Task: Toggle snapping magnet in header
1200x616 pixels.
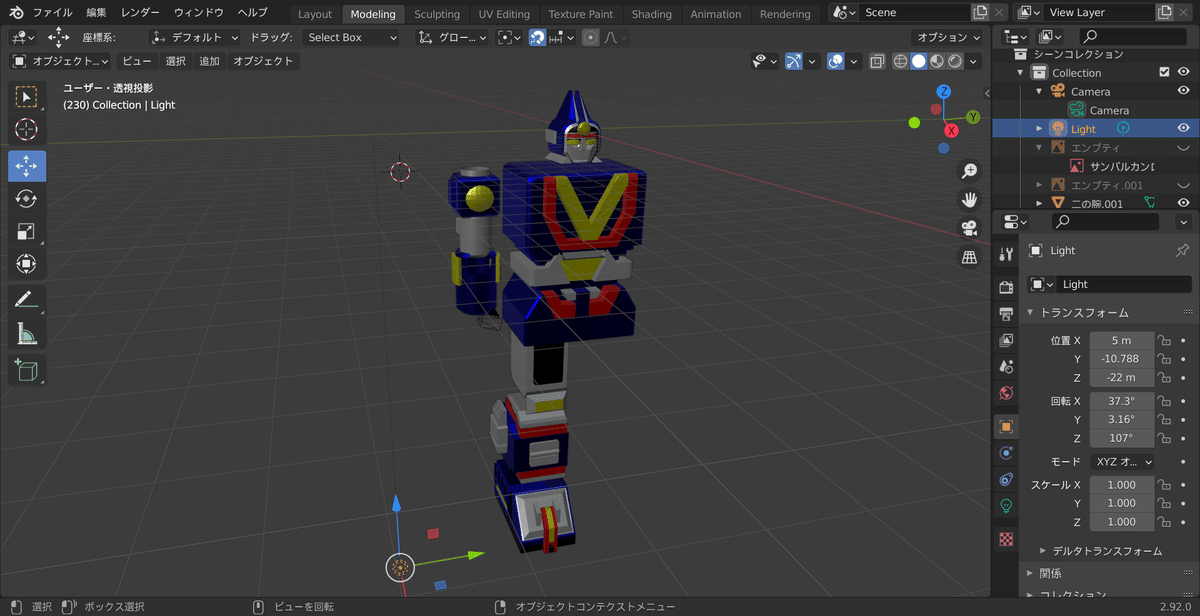Action: coord(537,37)
